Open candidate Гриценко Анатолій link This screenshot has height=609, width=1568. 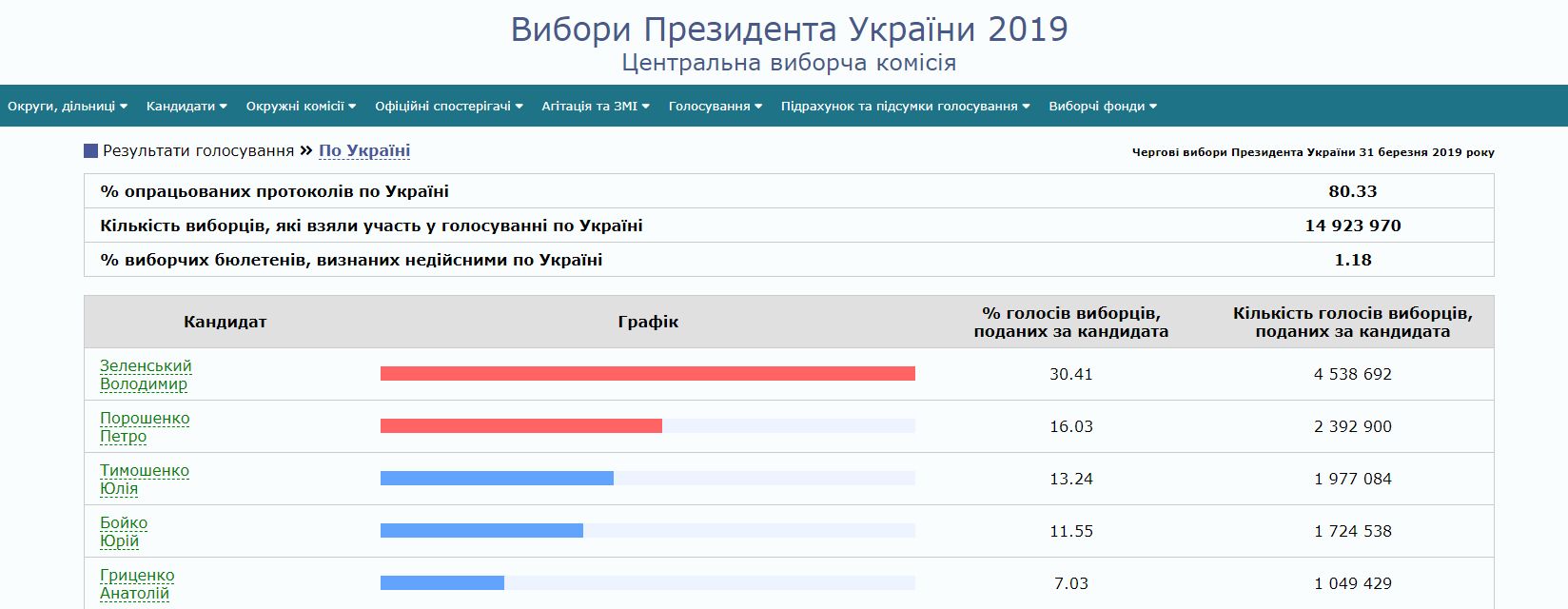tap(137, 584)
